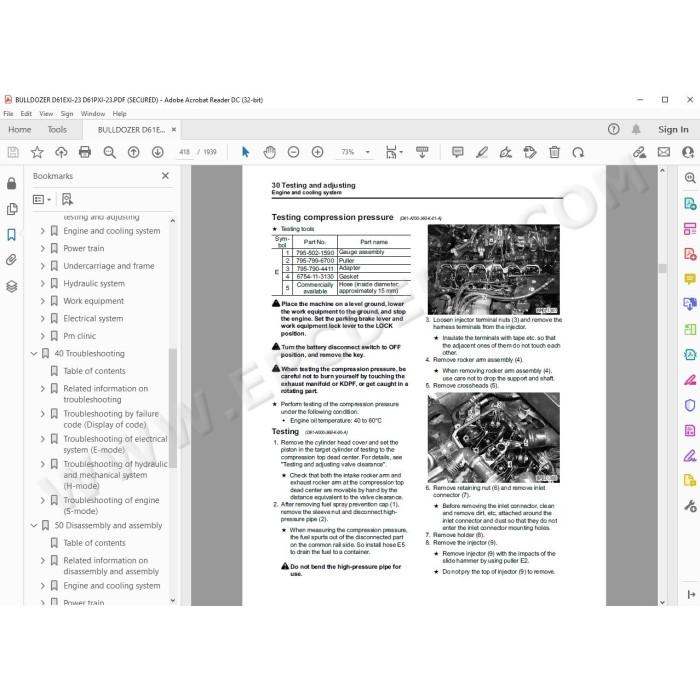
Task: Open the zoom percentage dropdown
Action: click(367, 152)
